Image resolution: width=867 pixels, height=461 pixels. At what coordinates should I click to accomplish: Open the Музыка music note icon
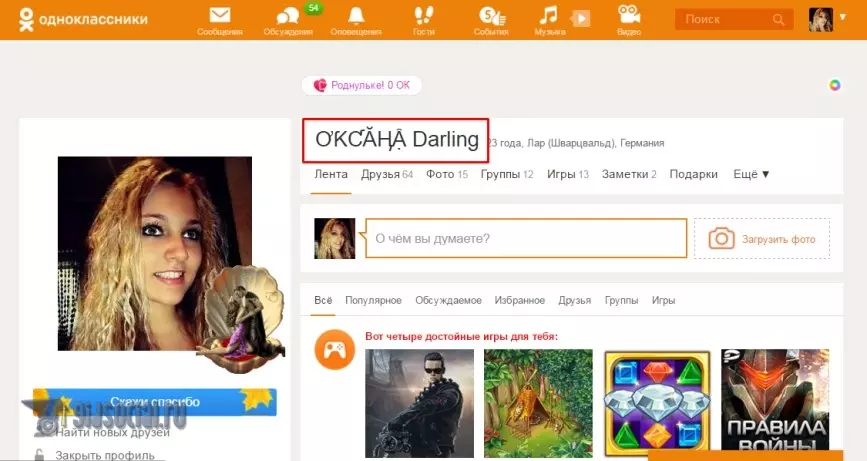pos(549,17)
